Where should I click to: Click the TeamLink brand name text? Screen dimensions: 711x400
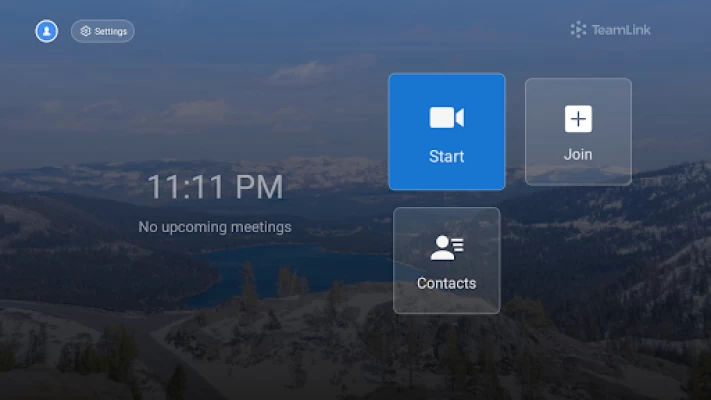(621, 30)
